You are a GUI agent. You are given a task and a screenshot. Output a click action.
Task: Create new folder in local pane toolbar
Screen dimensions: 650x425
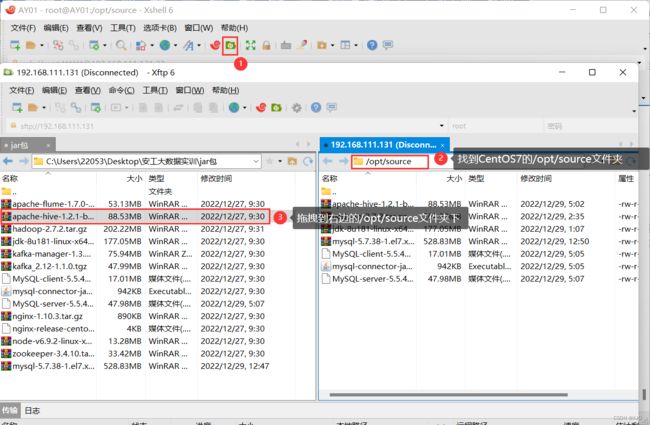(293, 161)
